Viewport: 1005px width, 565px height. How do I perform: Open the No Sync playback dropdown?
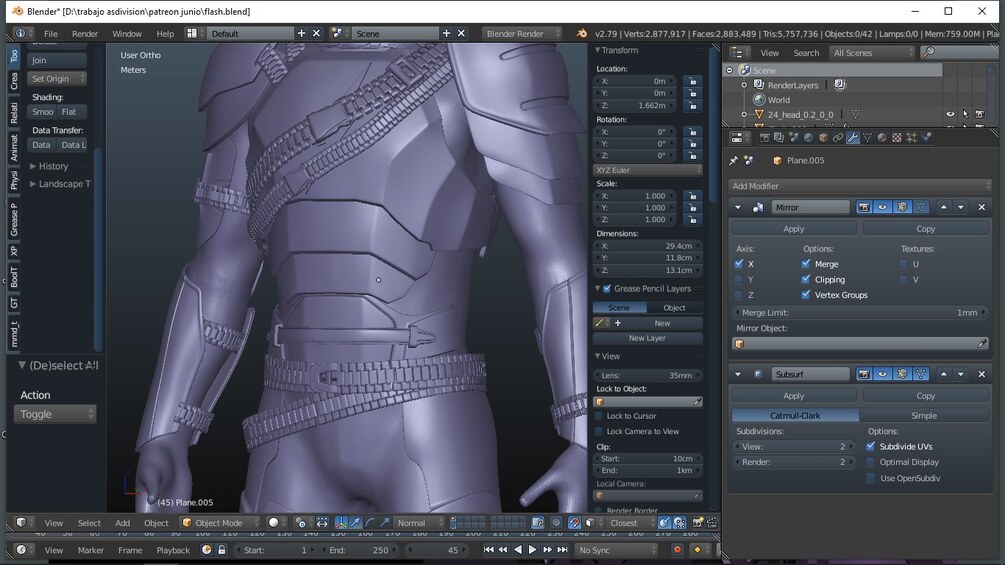pyautogui.click(x=616, y=550)
